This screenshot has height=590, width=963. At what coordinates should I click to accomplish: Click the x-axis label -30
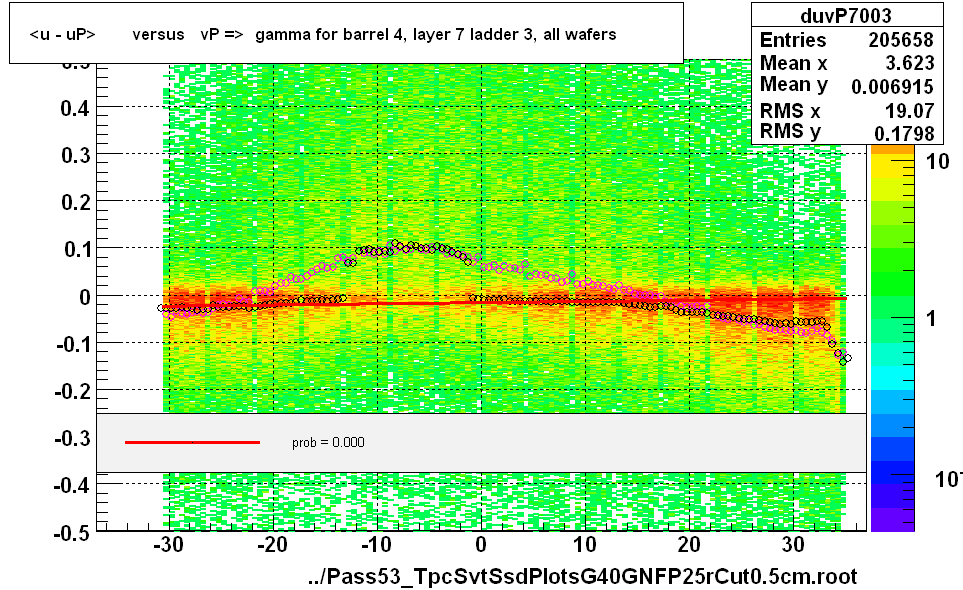168,545
